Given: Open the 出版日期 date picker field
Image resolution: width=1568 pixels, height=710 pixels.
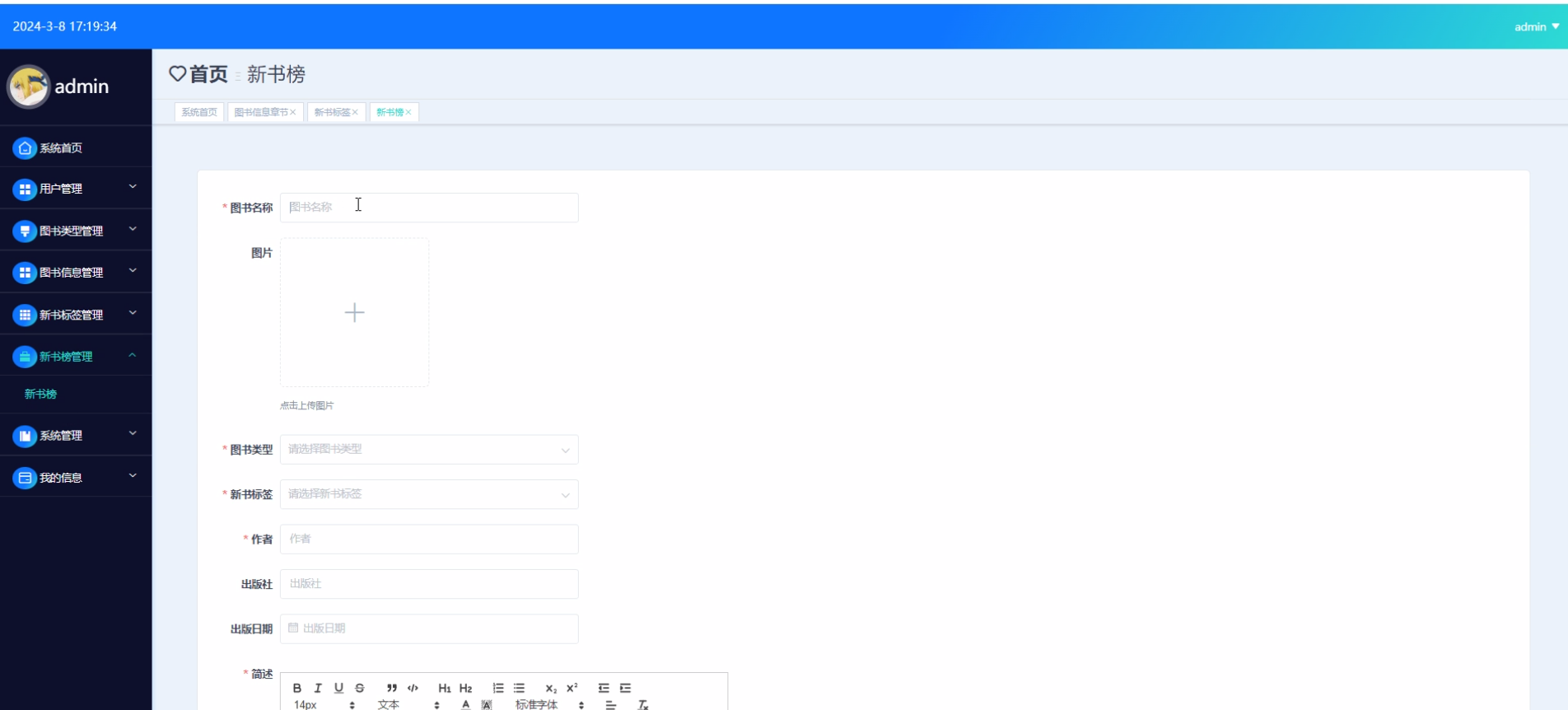Looking at the screenshot, I should [429, 629].
